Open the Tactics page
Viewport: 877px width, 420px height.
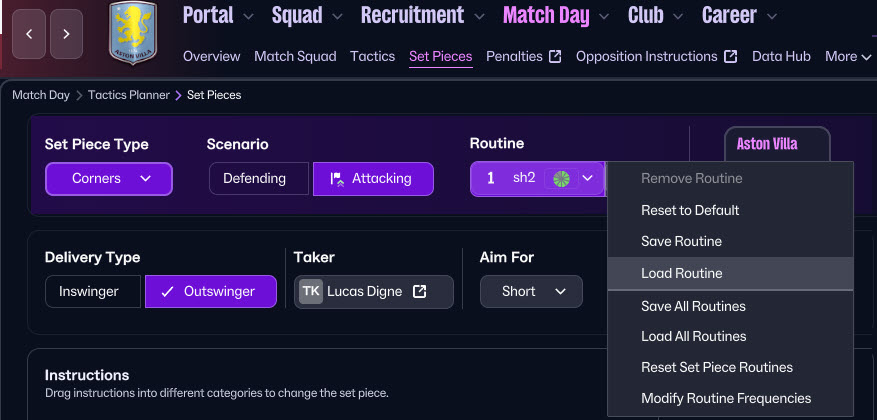(x=373, y=57)
